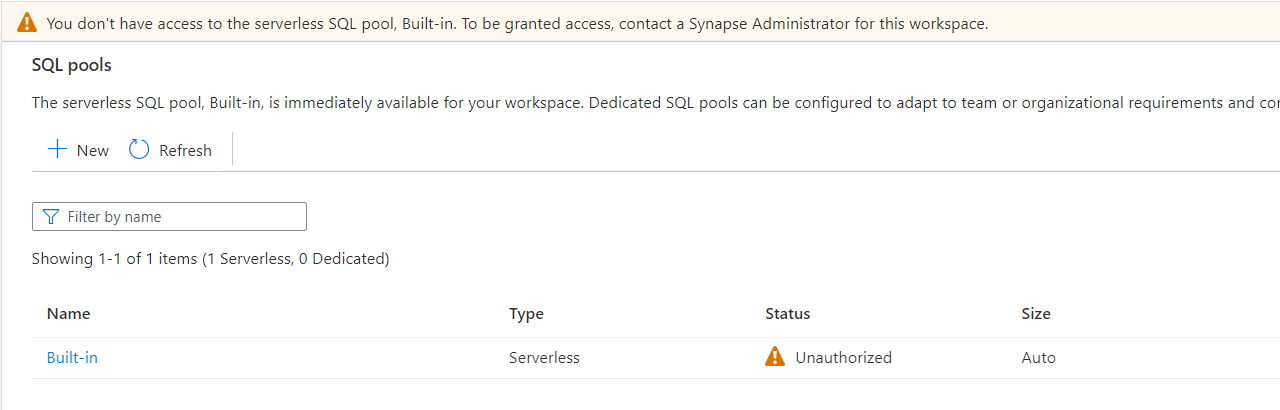Sort by the Status column header
This screenshot has height=410, width=1280.
tap(787, 313)
